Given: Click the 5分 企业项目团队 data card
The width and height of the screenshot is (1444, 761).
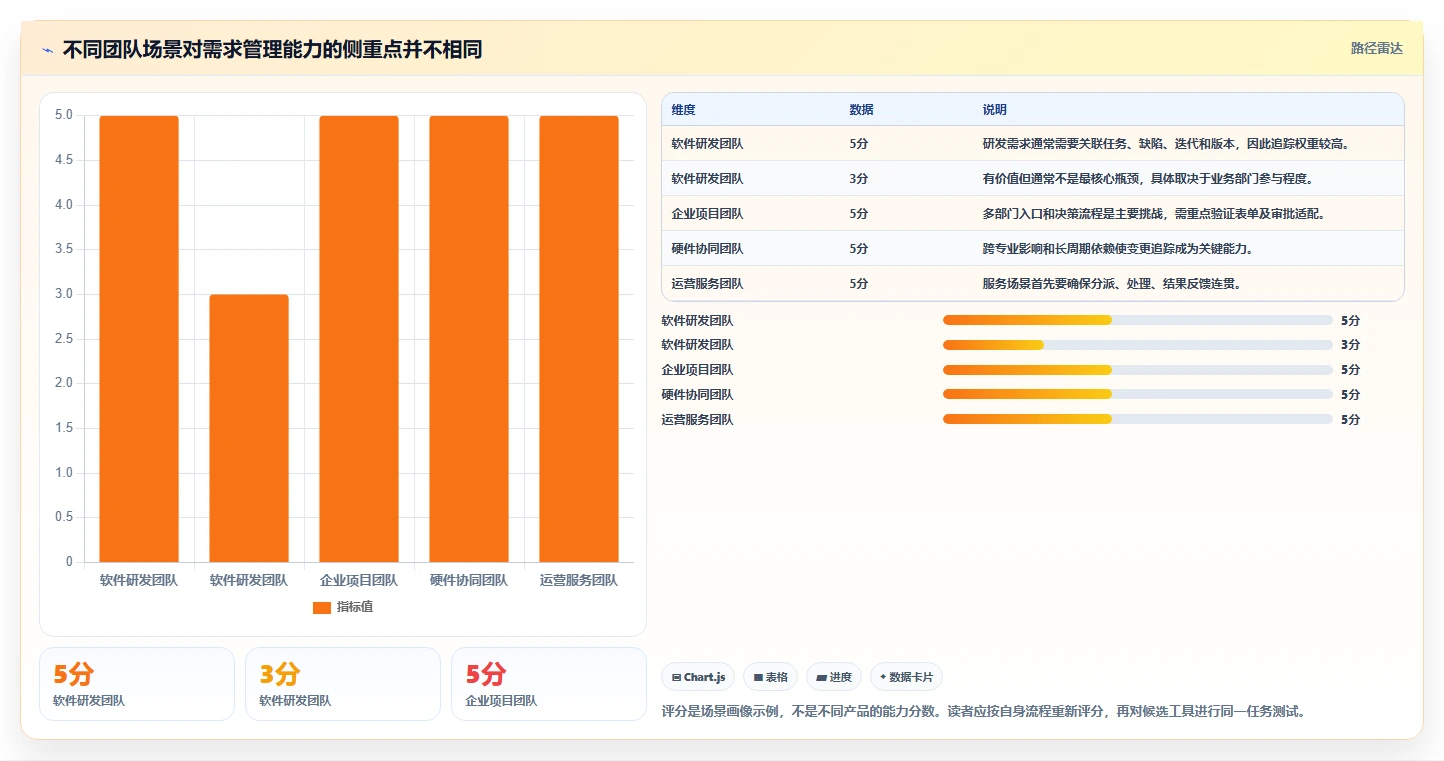Looking at the screenshot, I should [549, 684].
